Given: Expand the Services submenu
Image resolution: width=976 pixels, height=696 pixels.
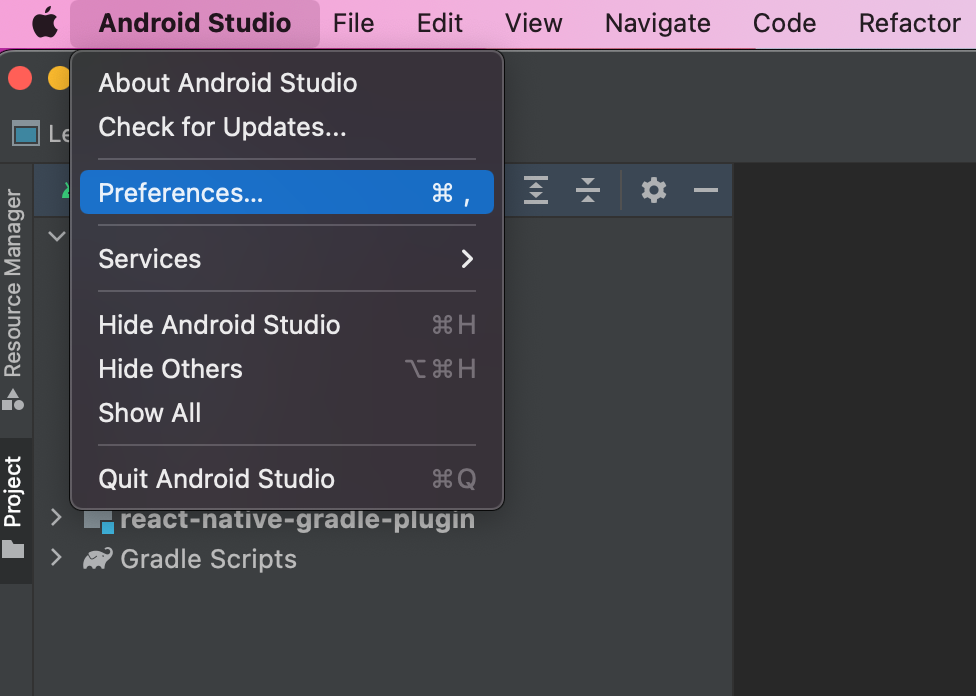Looking at the screenshot, I should 287,259.
